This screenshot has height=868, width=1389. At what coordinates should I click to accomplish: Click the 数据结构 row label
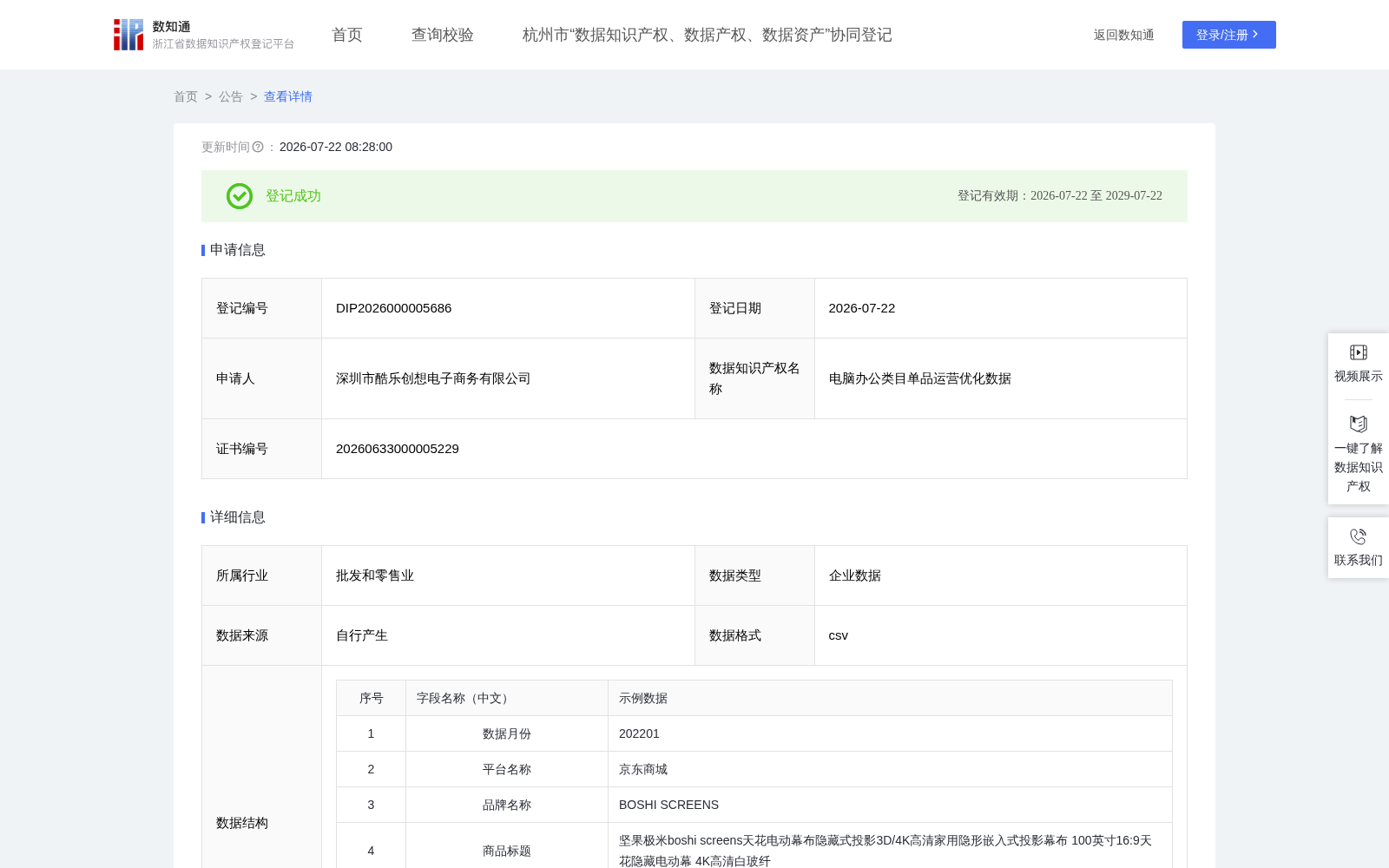coord(242,823)
